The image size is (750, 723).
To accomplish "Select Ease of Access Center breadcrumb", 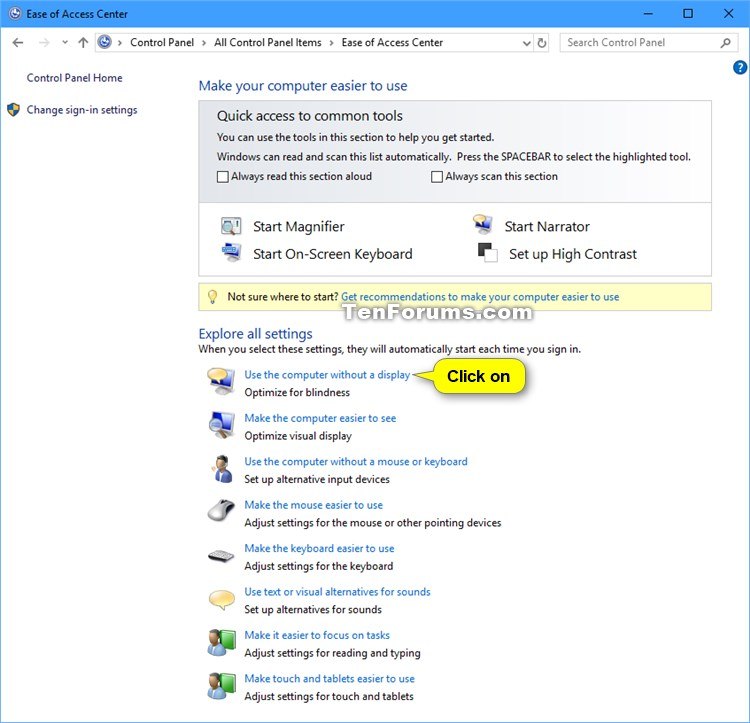I will click(392, 43).
